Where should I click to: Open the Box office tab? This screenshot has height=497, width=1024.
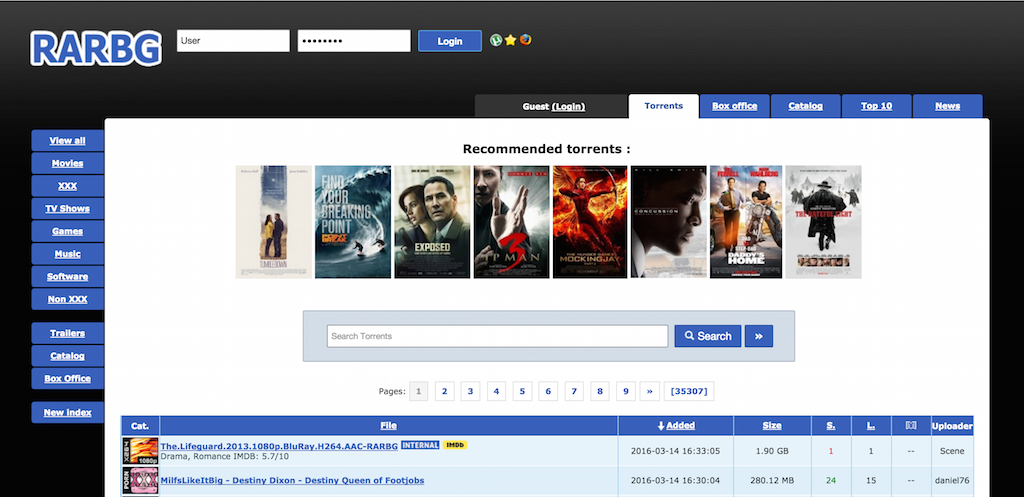point(735,106)
